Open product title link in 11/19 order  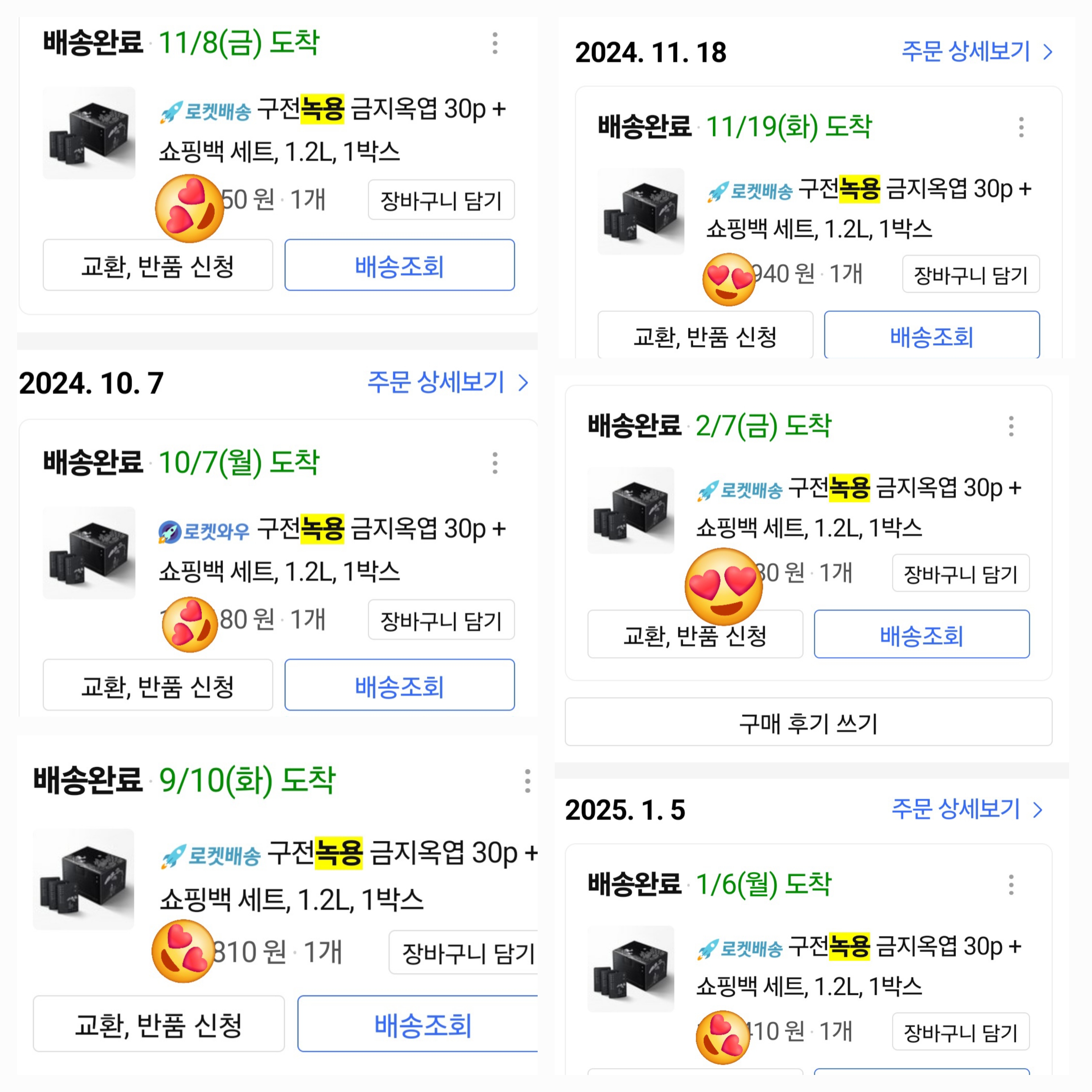tap(868, 208)
